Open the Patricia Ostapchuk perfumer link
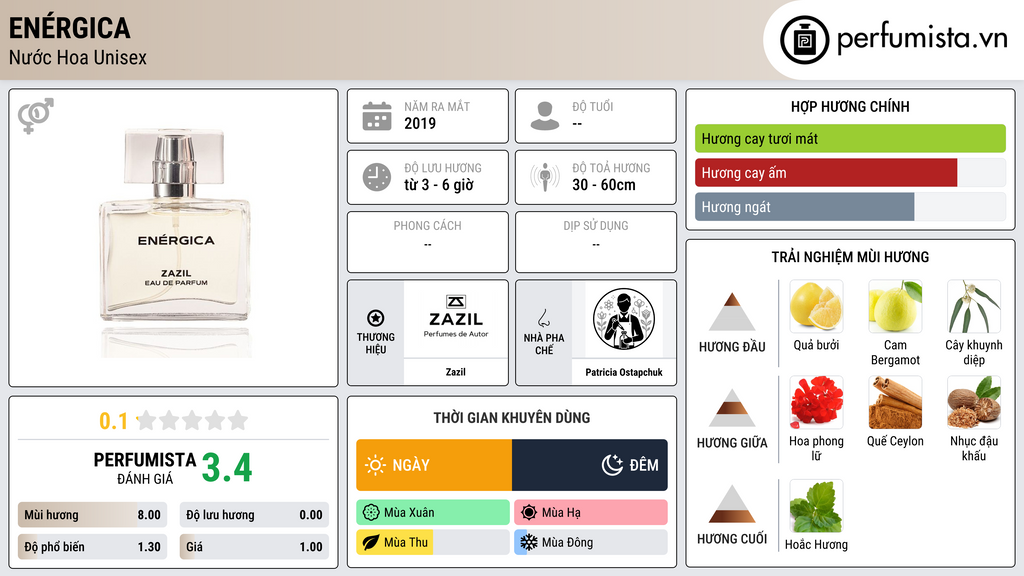The image size is (1024, 576). point(624,372)
